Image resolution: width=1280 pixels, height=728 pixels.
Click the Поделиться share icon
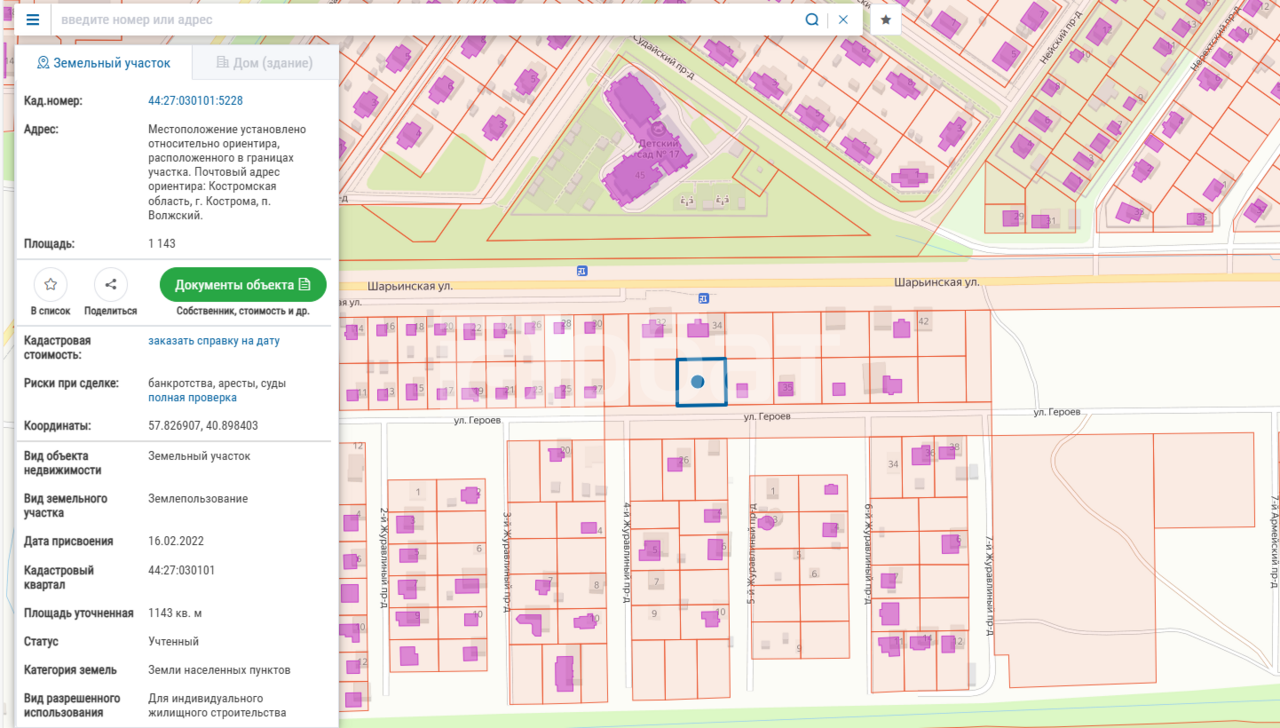[110, 285]
